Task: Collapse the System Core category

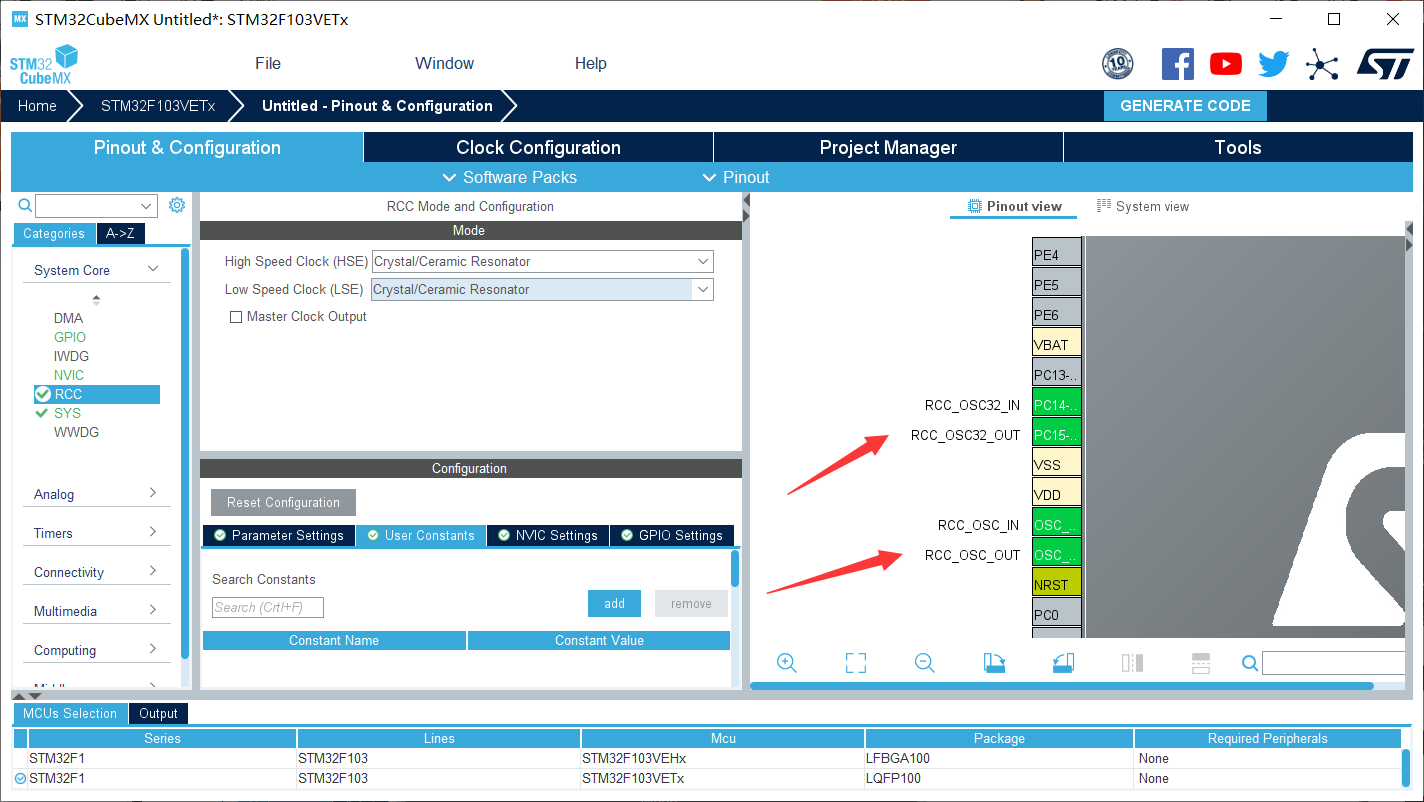Action: click(153, 269)
